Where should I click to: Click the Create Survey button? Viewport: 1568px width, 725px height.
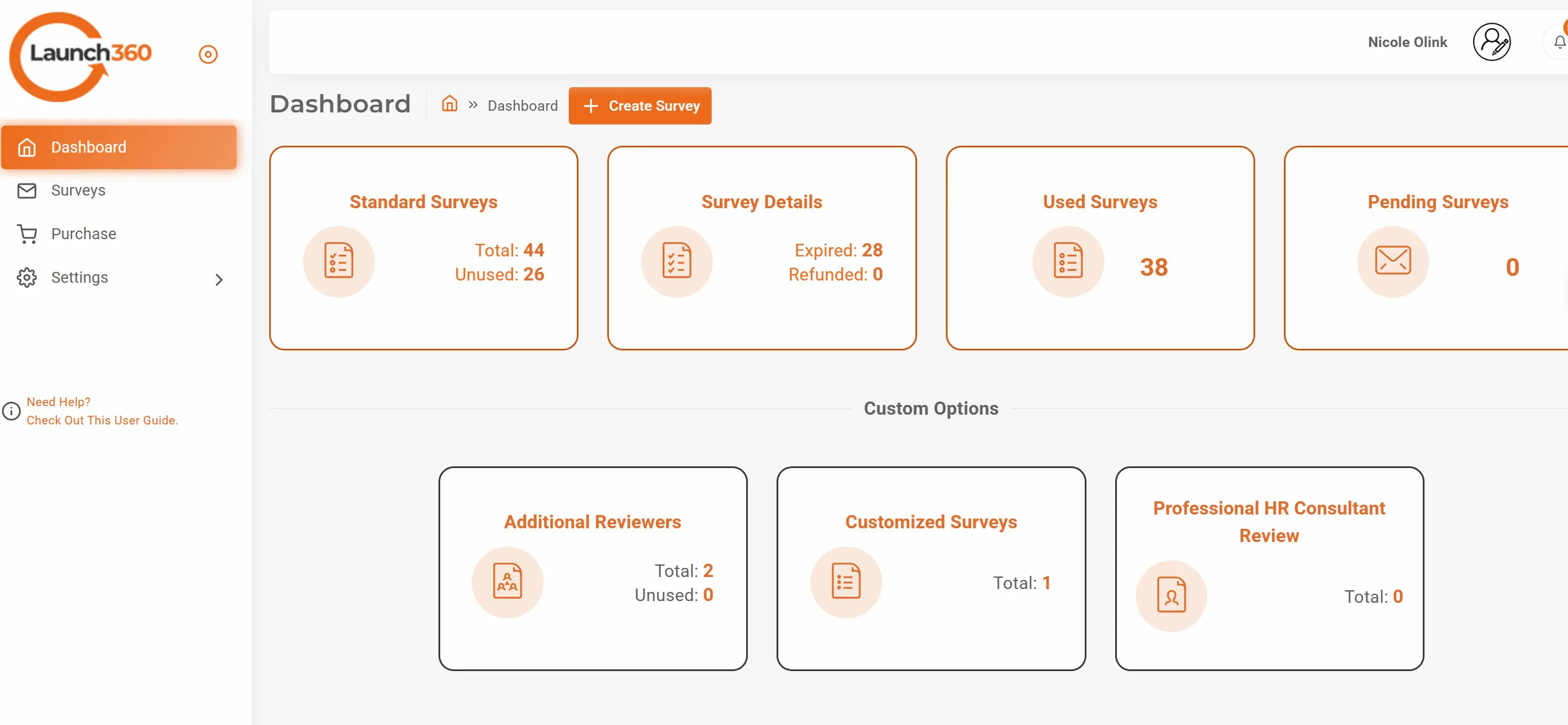(640, 106)
